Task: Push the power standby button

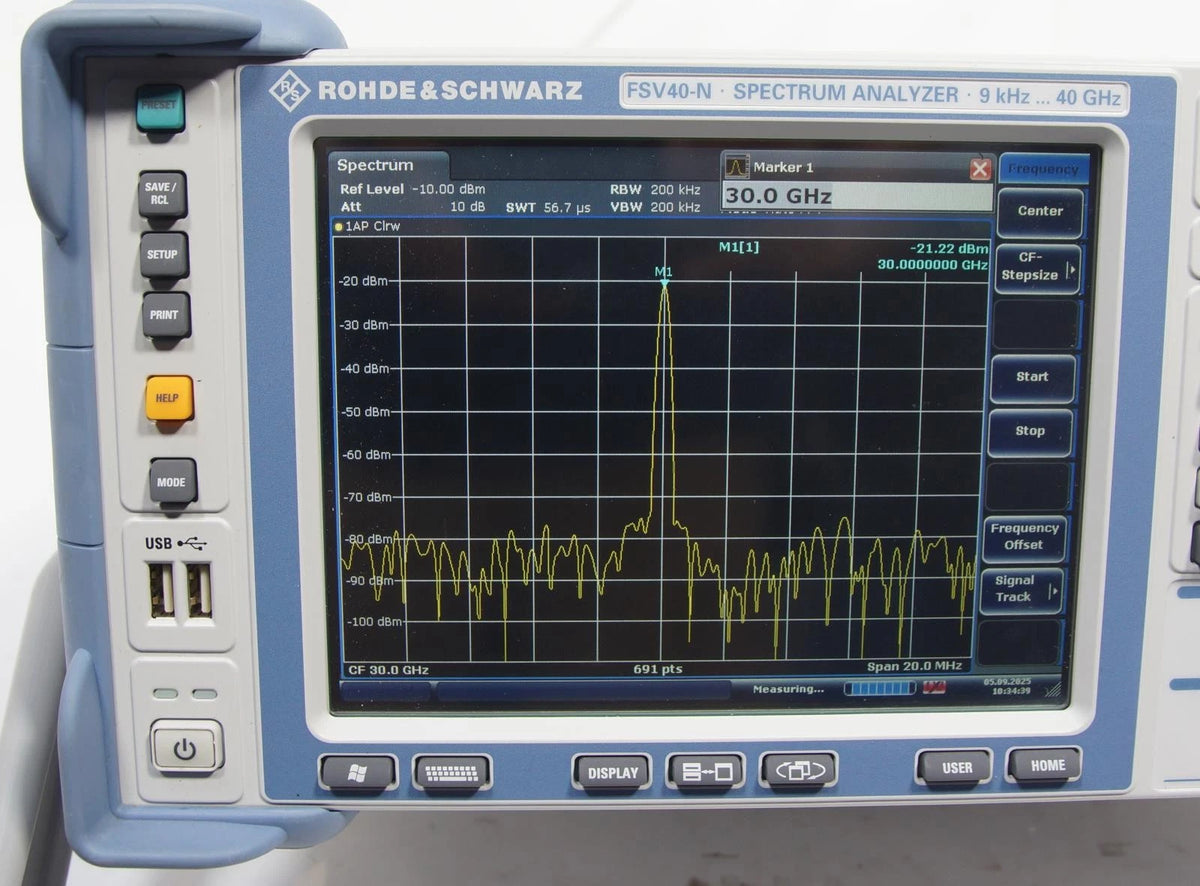Action: (x=187, y=747)
